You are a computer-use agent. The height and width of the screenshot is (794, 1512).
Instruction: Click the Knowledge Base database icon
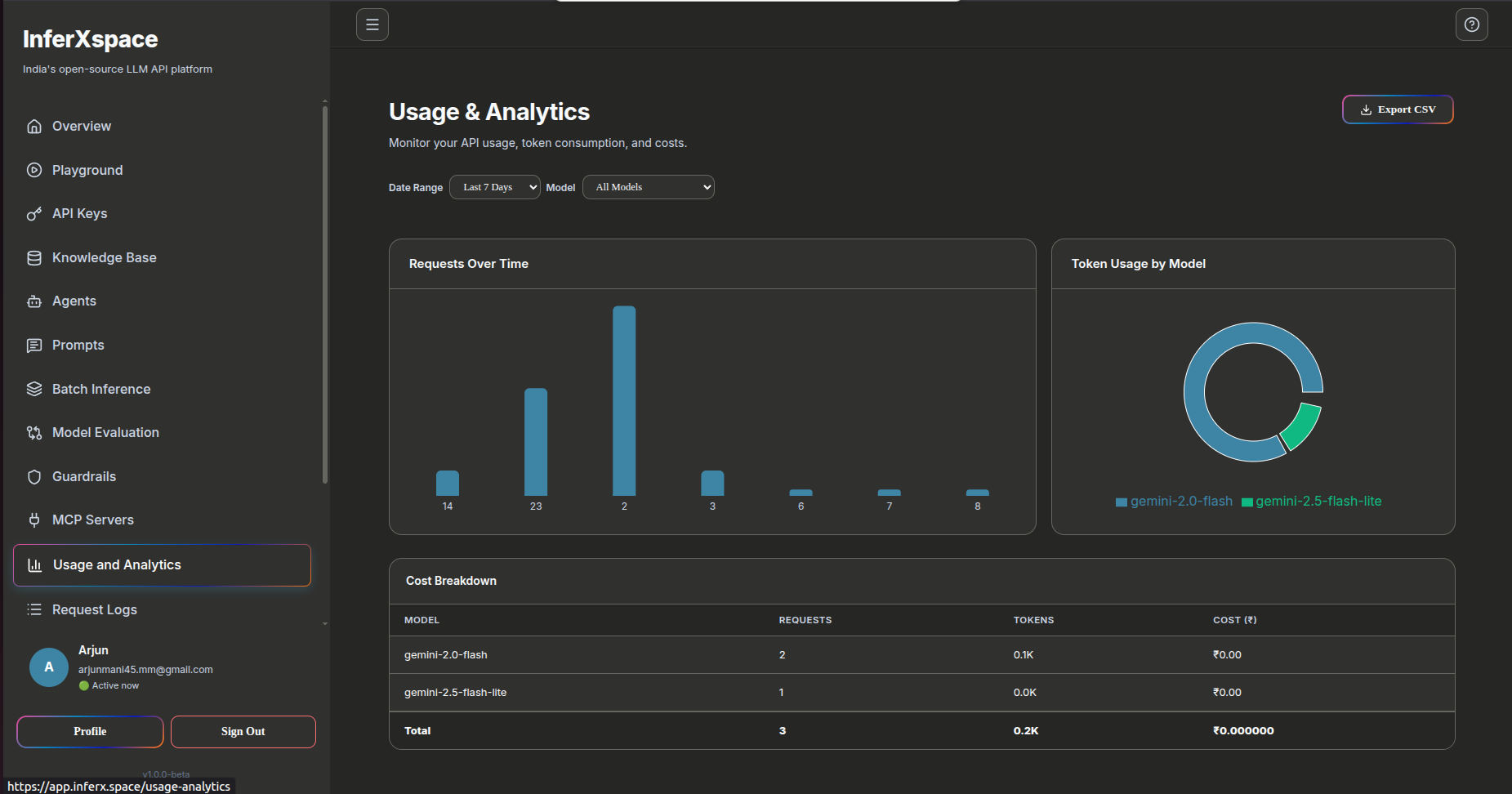pyautogui.click(x=34, y=258)
